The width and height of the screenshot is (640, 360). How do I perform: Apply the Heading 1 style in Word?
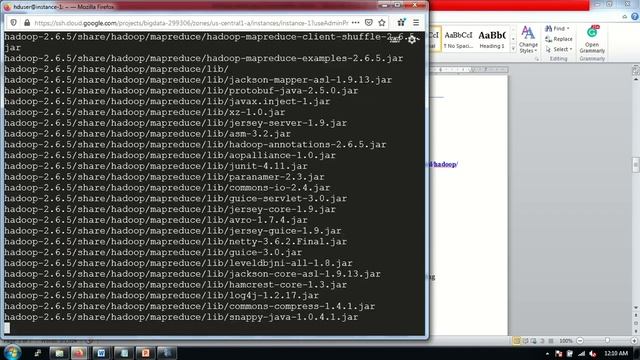(492, 40)
